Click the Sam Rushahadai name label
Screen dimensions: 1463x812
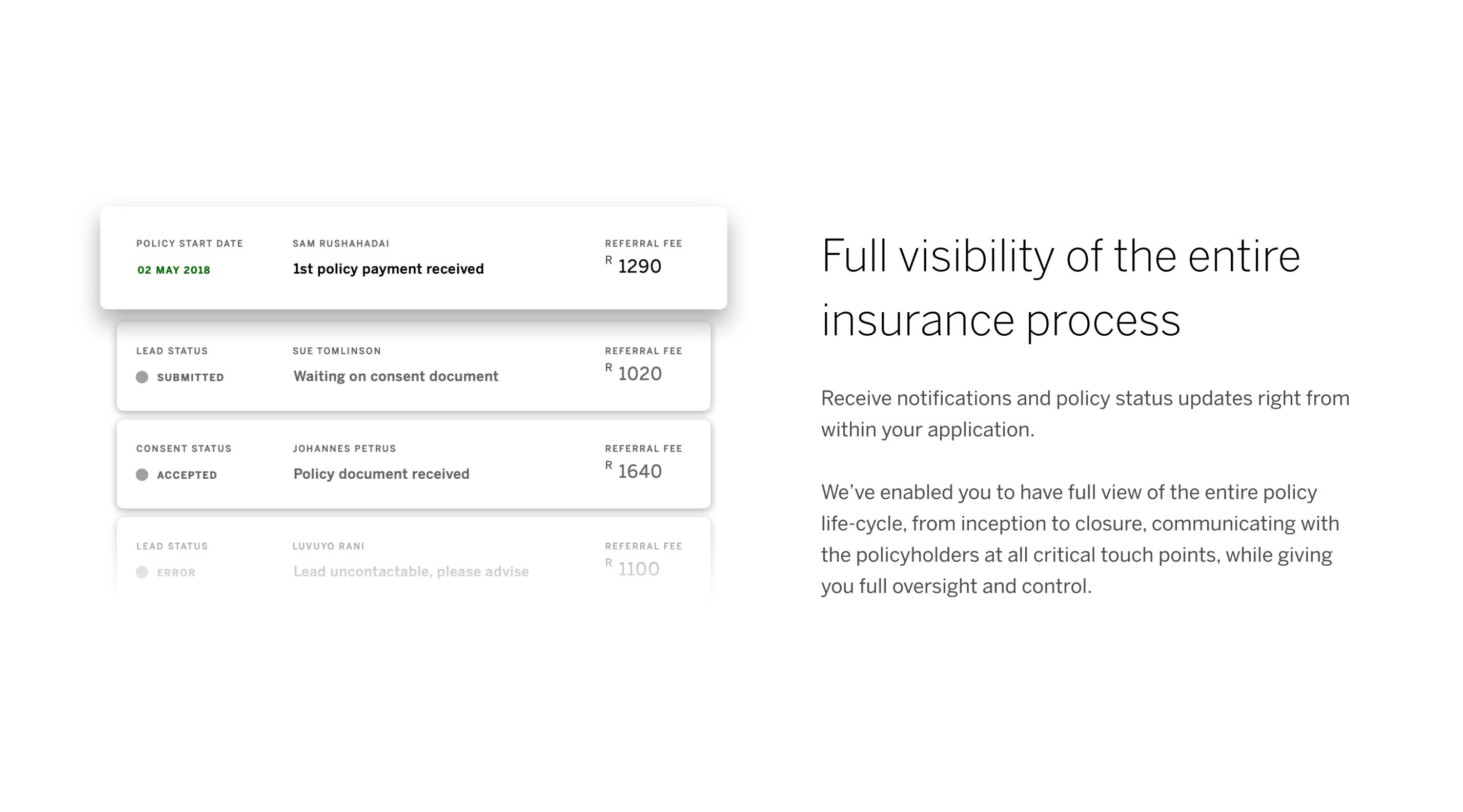coord(341,243)
